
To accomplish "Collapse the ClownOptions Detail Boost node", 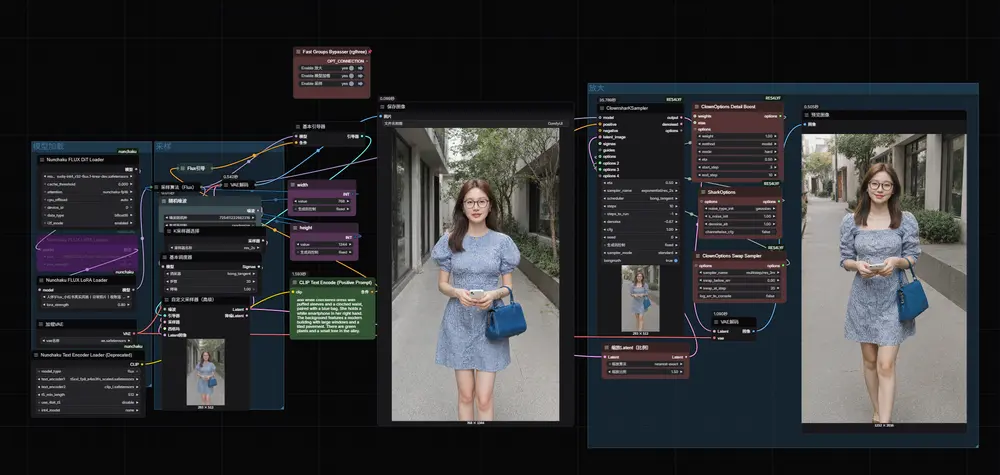I will tap(696, 108).
